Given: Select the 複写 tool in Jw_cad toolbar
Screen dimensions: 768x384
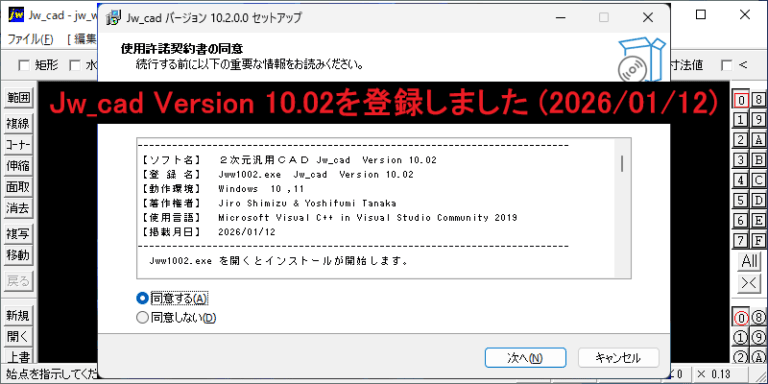Looking at the screenshot, I should (x=18, y=234).
